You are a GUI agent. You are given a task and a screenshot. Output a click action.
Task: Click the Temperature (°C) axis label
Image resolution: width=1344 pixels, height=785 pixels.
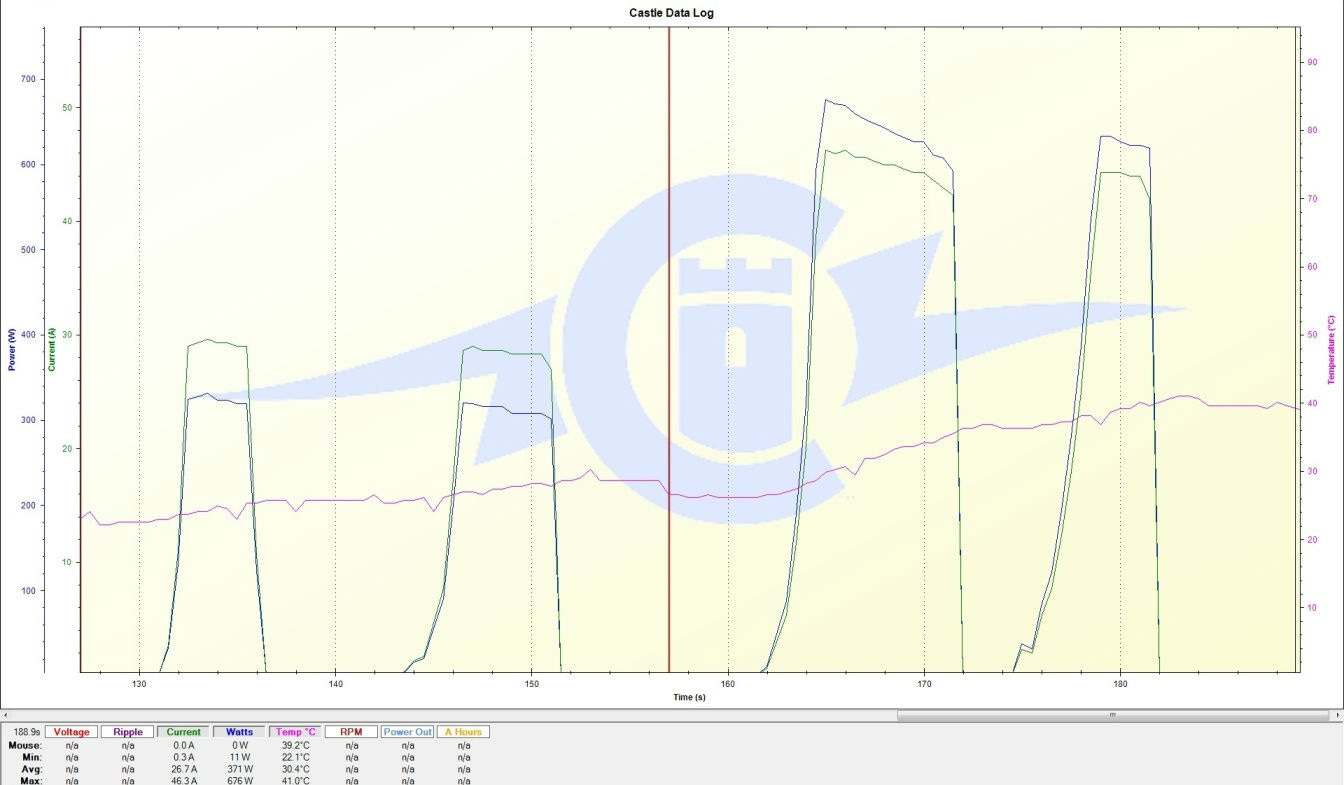[x=1331, y=349]
